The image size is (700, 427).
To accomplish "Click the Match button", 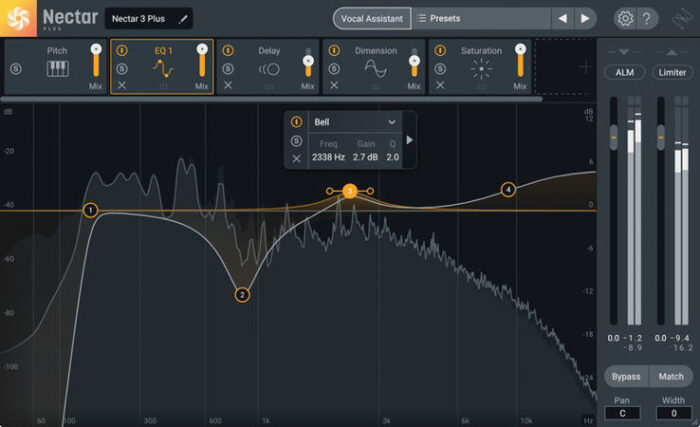I will point(671,376).
